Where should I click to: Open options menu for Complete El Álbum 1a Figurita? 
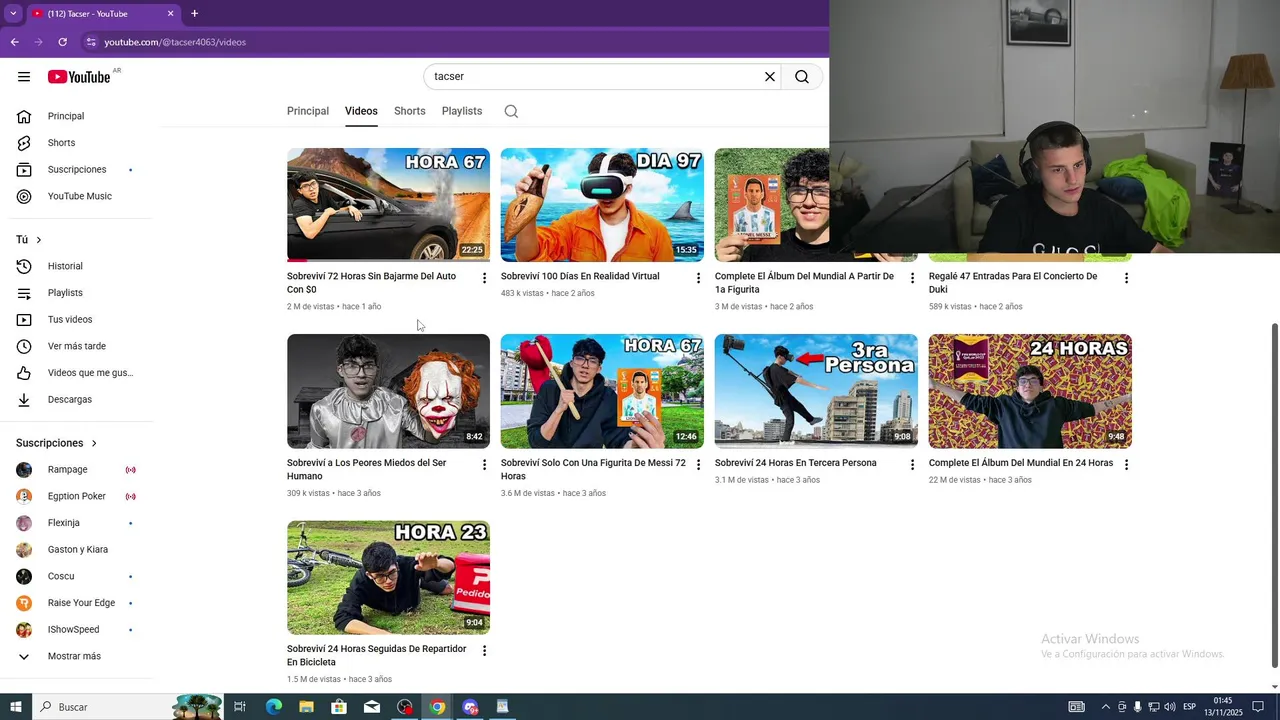[x=912, y=278]
